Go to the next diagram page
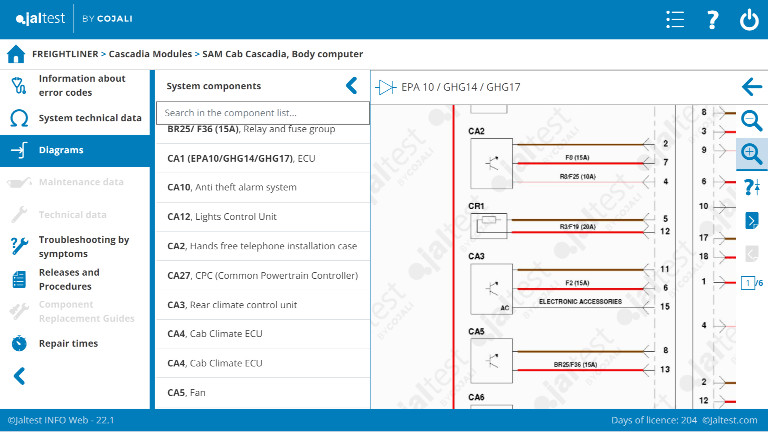Viewport: 768px width, 432px height. (752, 220)
